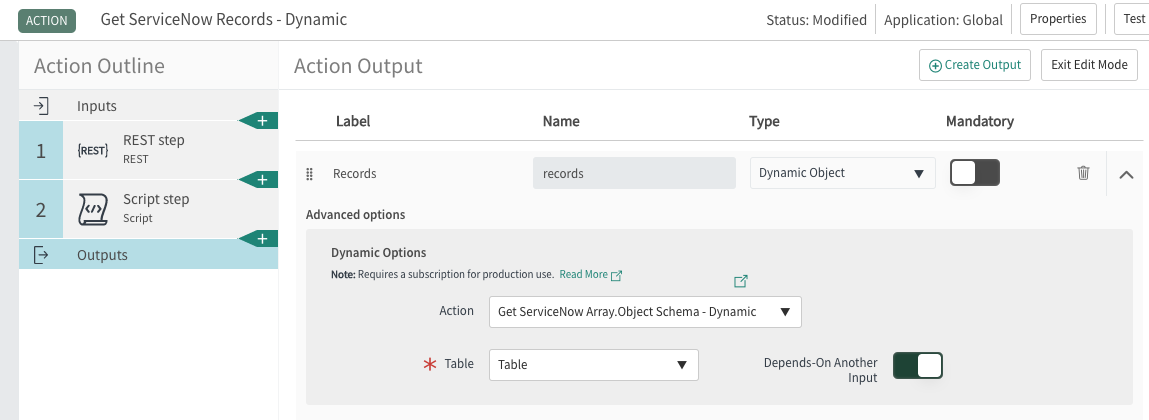This screenshot has height=420, width=1149.
Task: Select step 1 REST step
Action: tap(149, 150)
